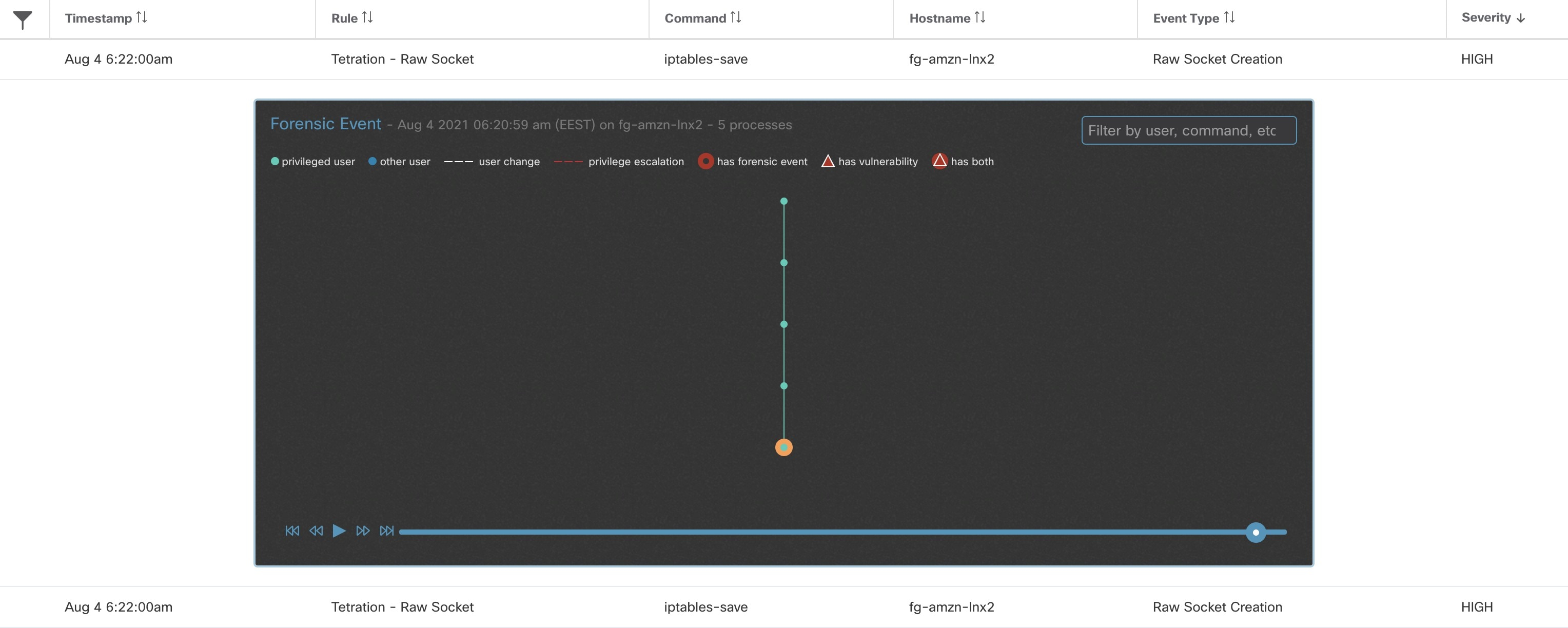Click the fast-forward playback icon

pos(363,531)
